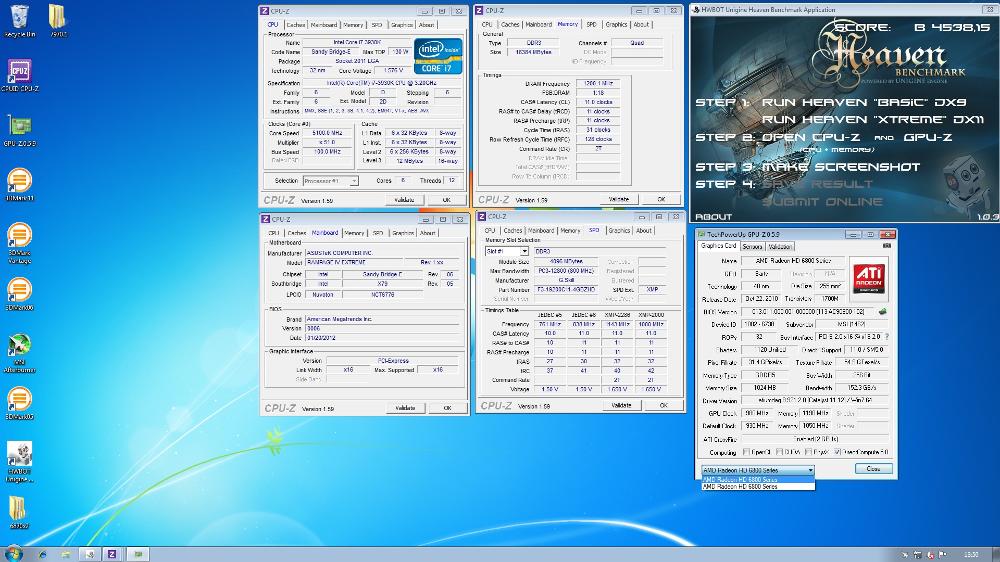Toggle the OpenCL checkbox in GPU-Z
Viewport: 1000px width, 562px height.
pyautogui.click(x=747, y=452)
